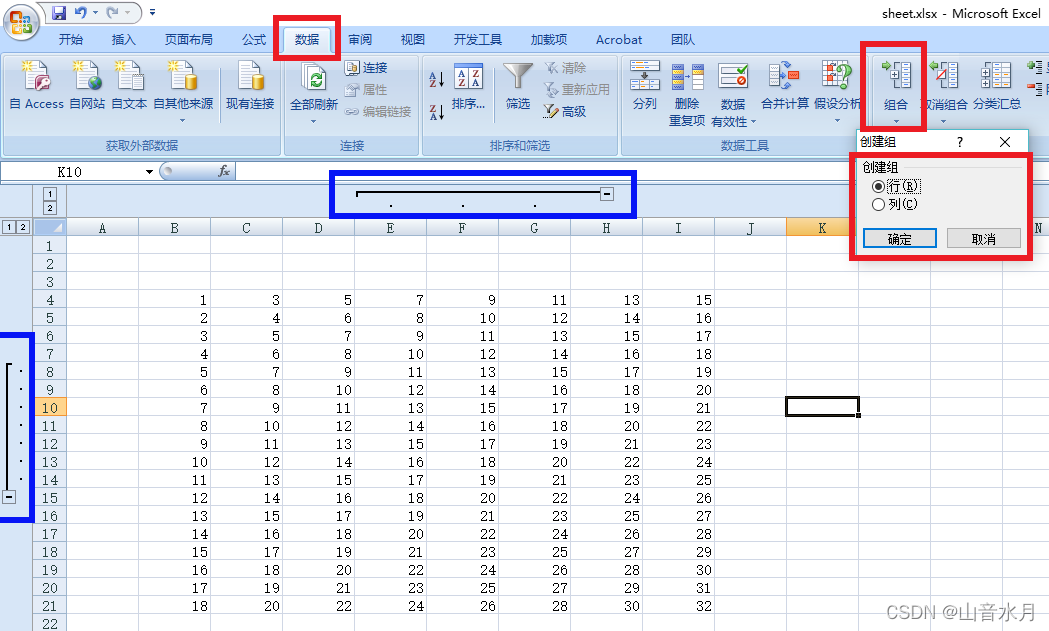The image size is (1049, 631).
Task: Open the 开始 Home tab
Action: coord(71,39)
